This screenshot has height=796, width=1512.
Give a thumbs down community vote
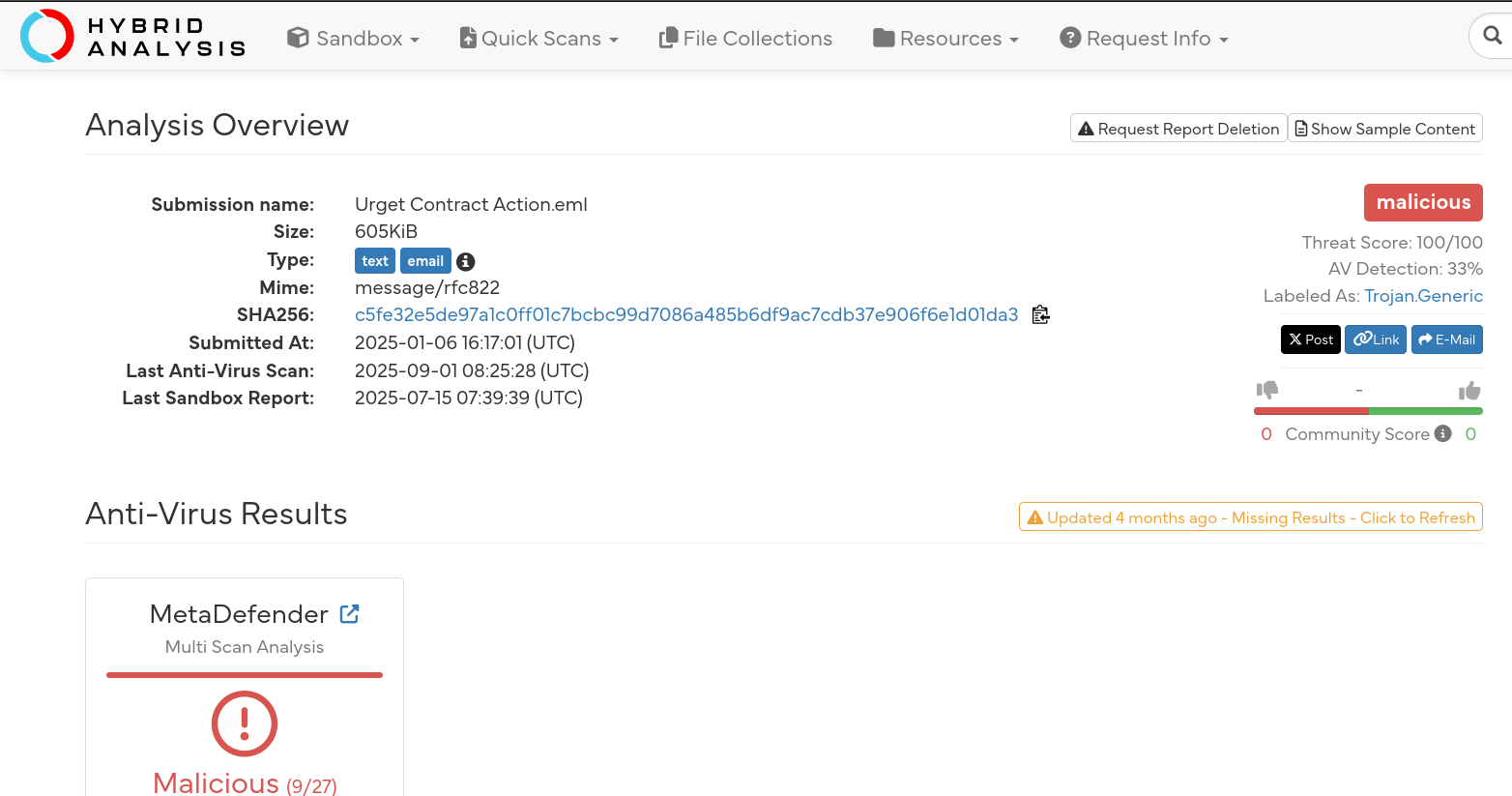1266,389
